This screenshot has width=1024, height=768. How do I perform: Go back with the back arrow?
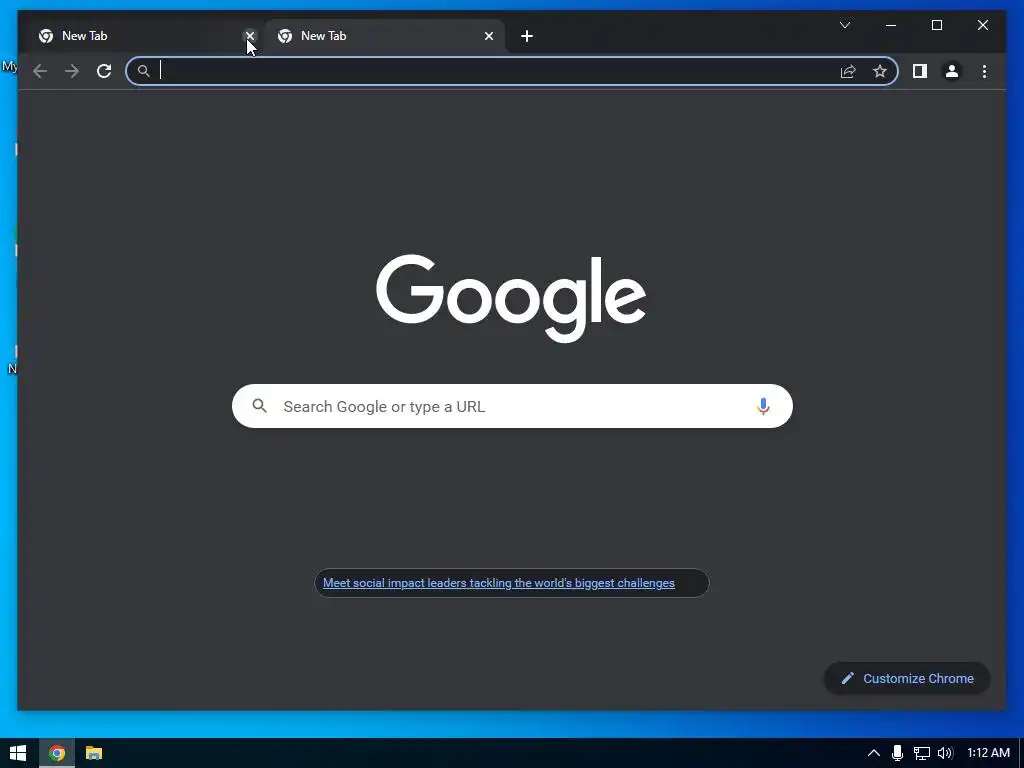tap(40, 71)
